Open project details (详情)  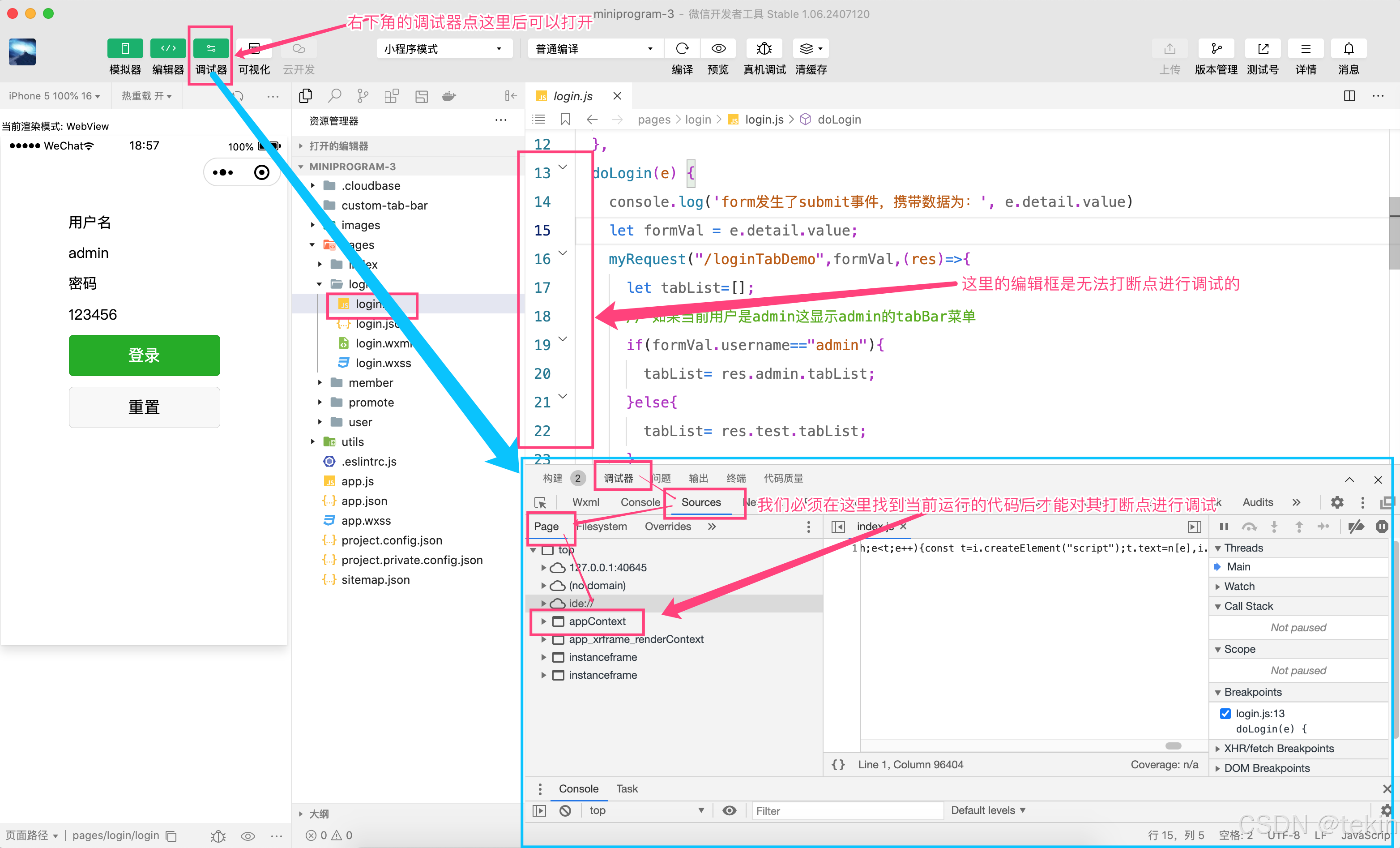coord(1306,49)
